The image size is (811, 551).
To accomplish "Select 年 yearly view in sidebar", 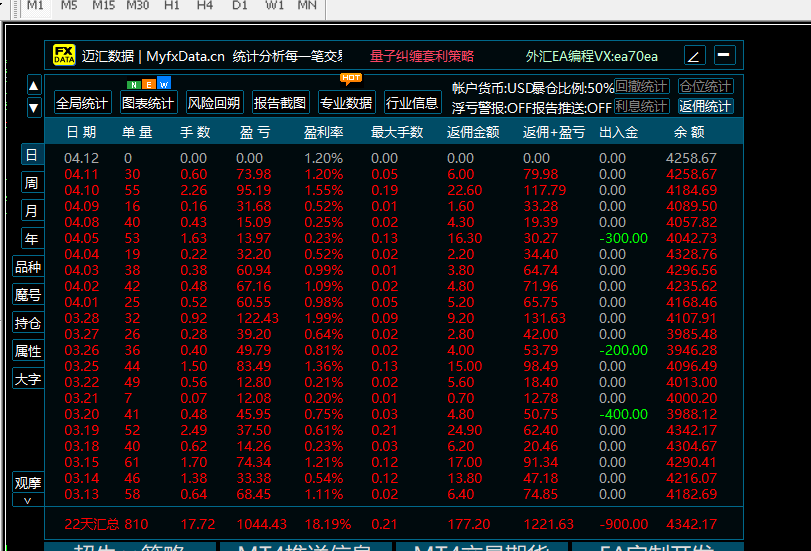I will (x=32, y=239).
